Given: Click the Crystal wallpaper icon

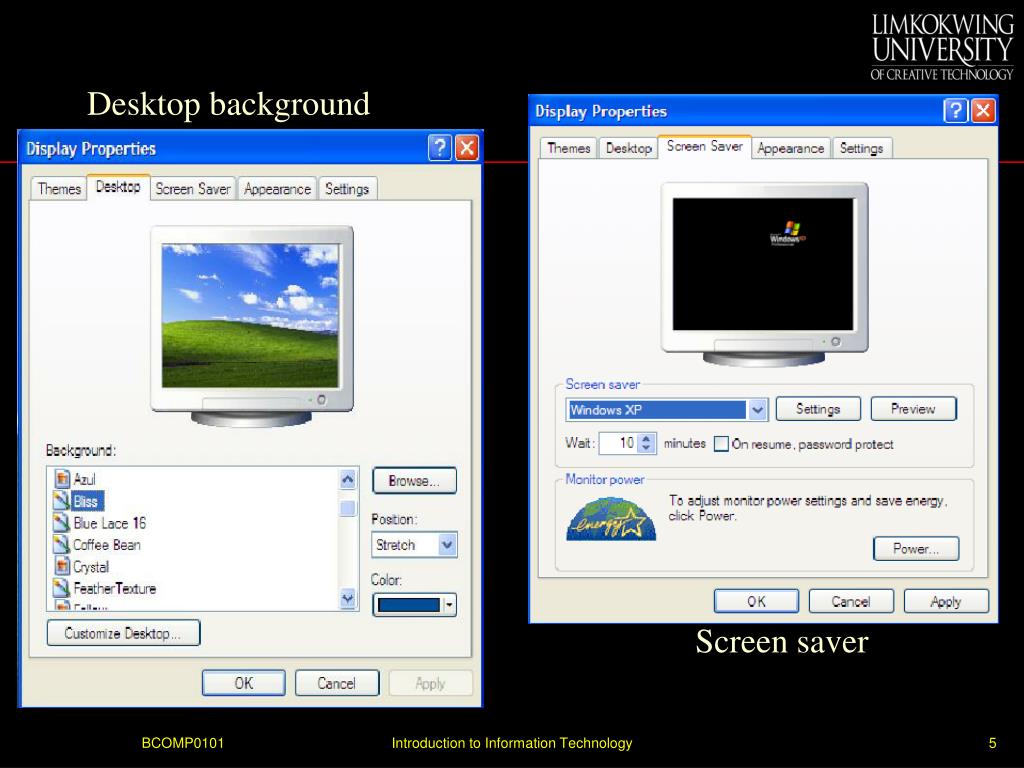Looking at the screenshot, I should point(62,566).
